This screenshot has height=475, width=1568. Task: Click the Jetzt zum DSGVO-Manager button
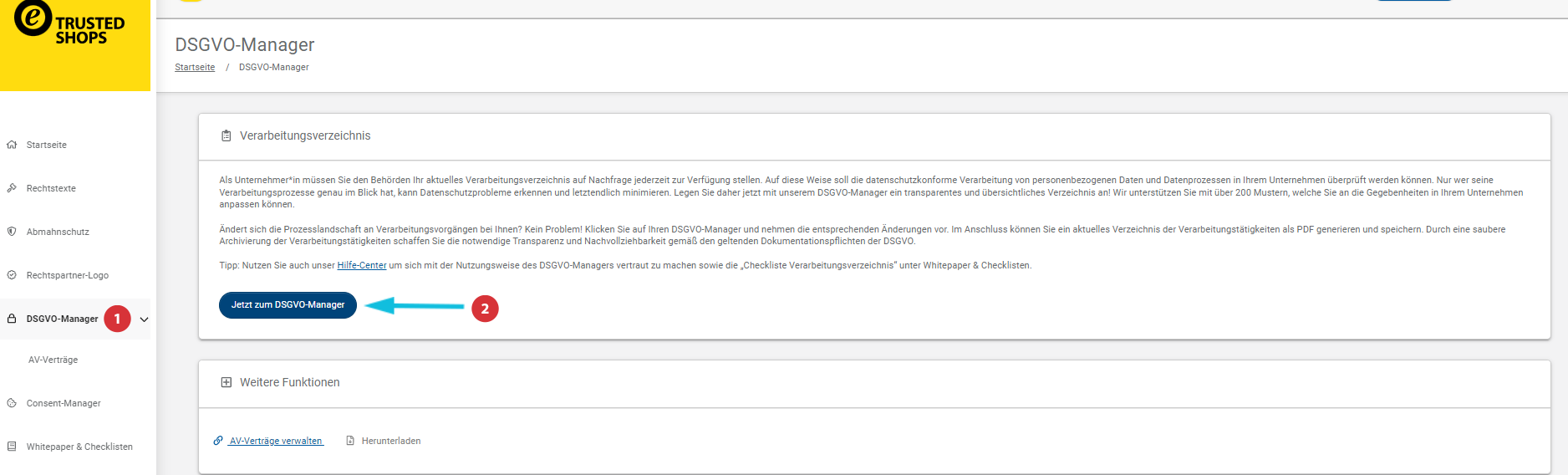click(x=288, y=305)
